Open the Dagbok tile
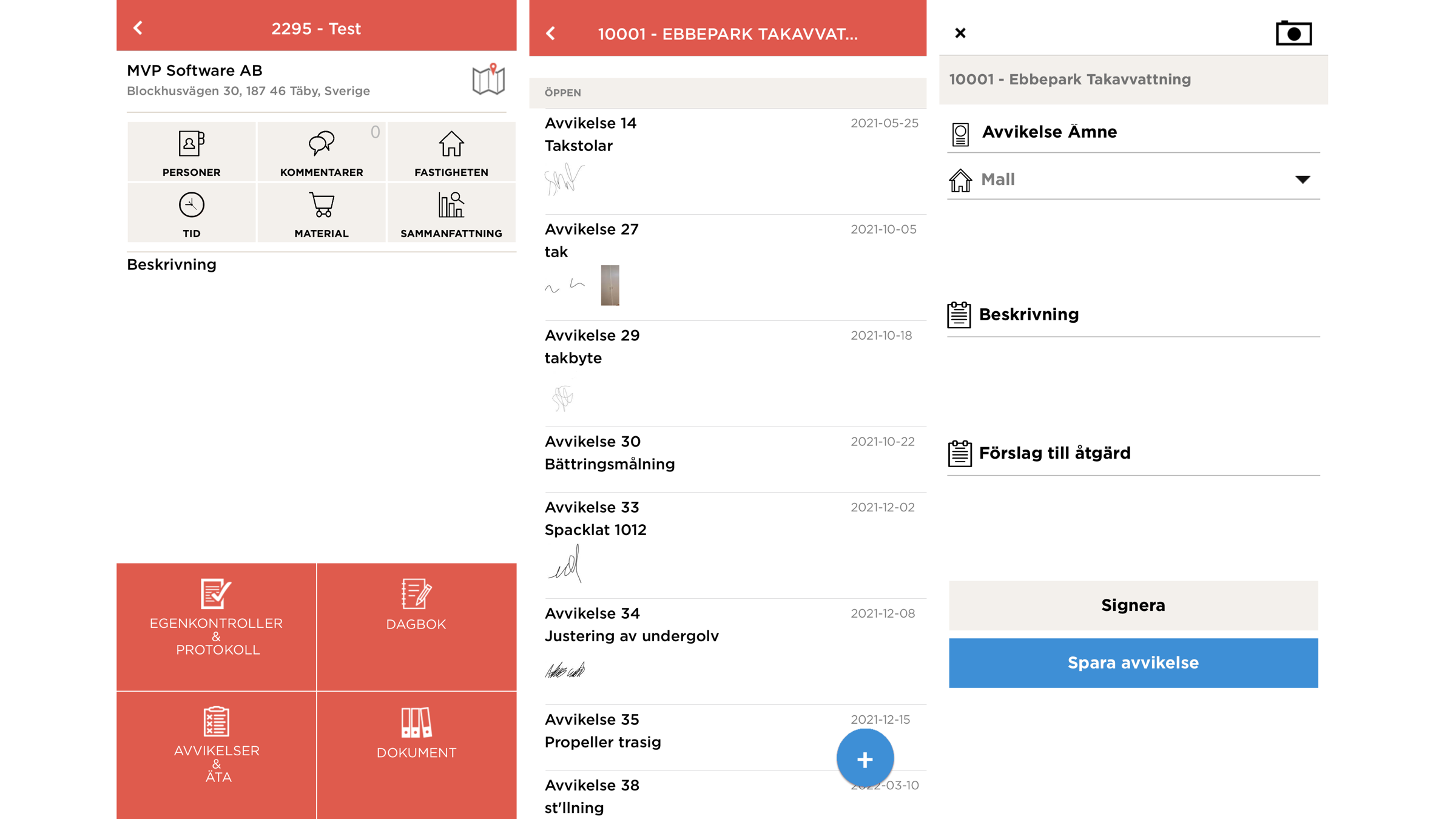1456x819 pixels. pos(416,626)
